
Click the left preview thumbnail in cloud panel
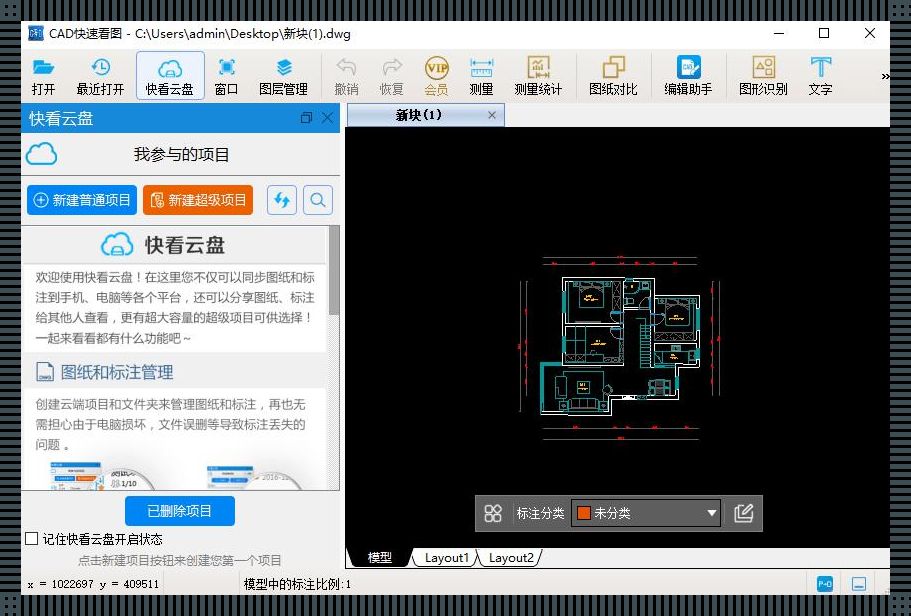coord(102,475)
